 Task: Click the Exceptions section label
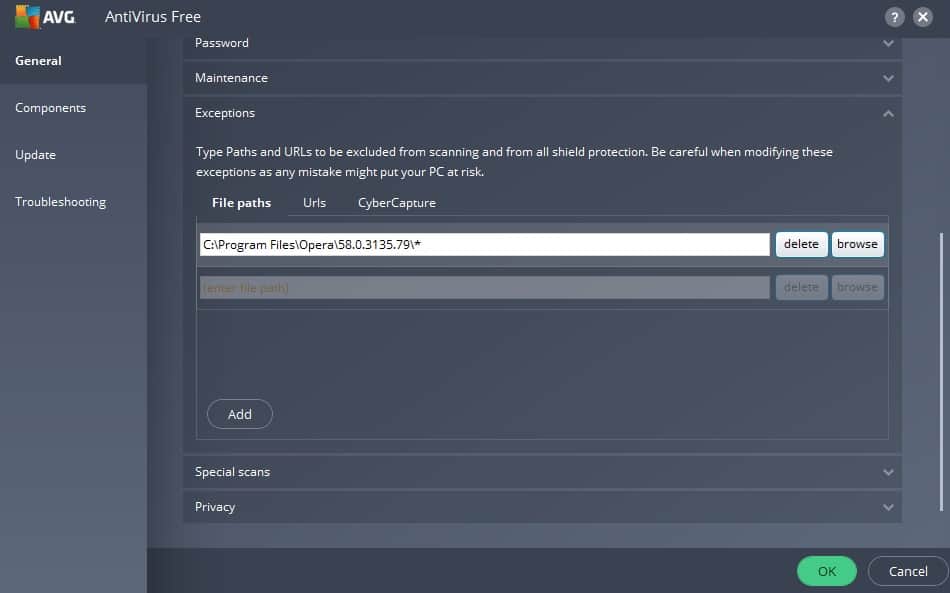pos(225,113)
